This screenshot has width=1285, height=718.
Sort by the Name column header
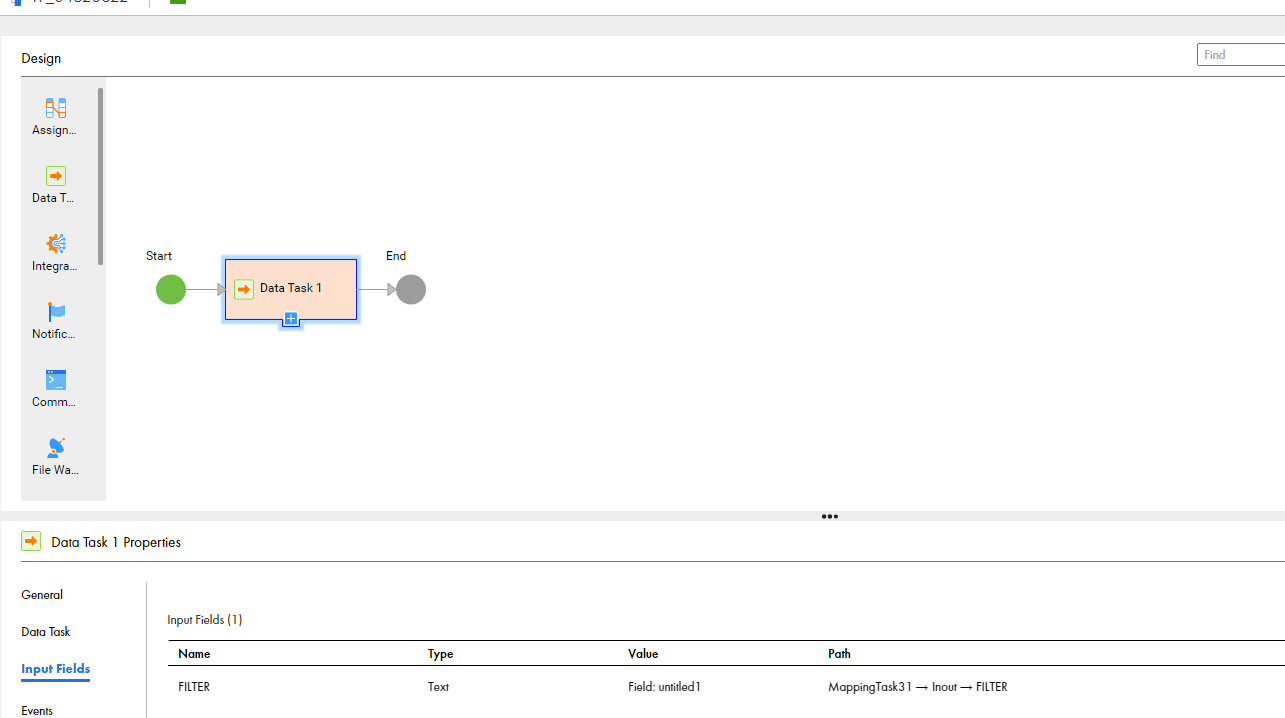click(x=194, y=654)
